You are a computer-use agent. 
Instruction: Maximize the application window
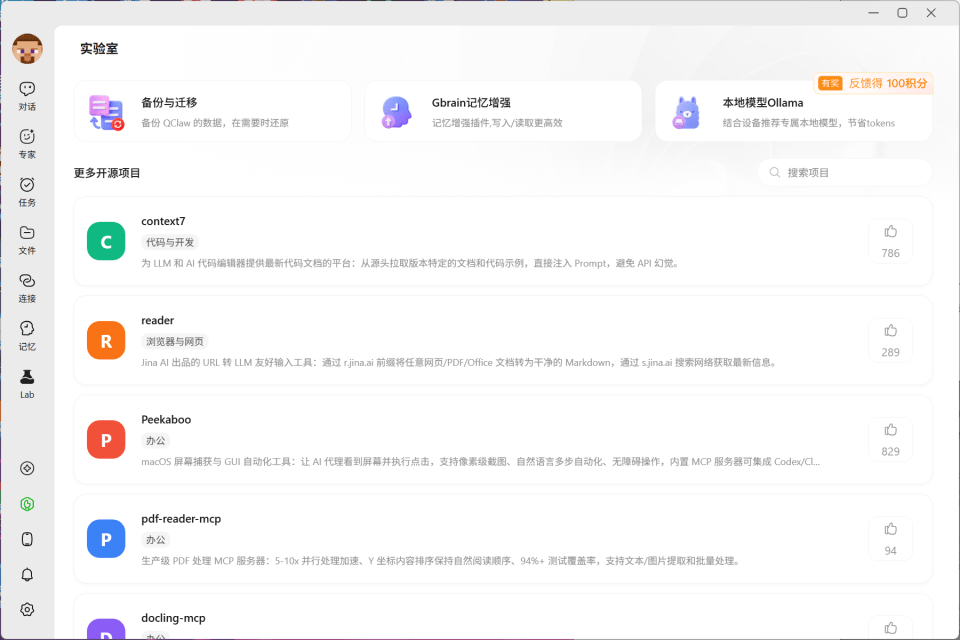point(902,13)
